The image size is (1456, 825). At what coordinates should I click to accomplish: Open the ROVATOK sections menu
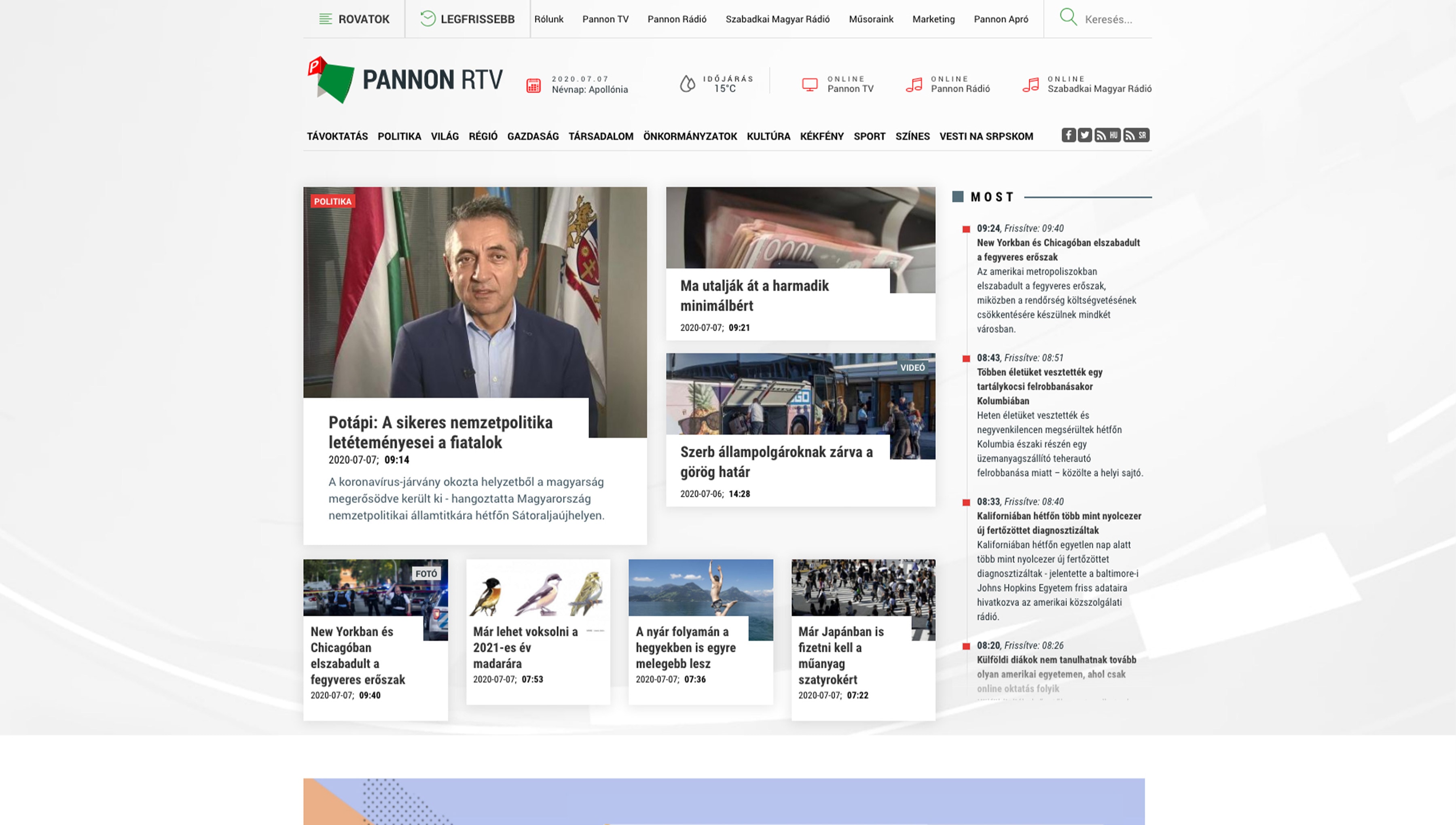354,19
